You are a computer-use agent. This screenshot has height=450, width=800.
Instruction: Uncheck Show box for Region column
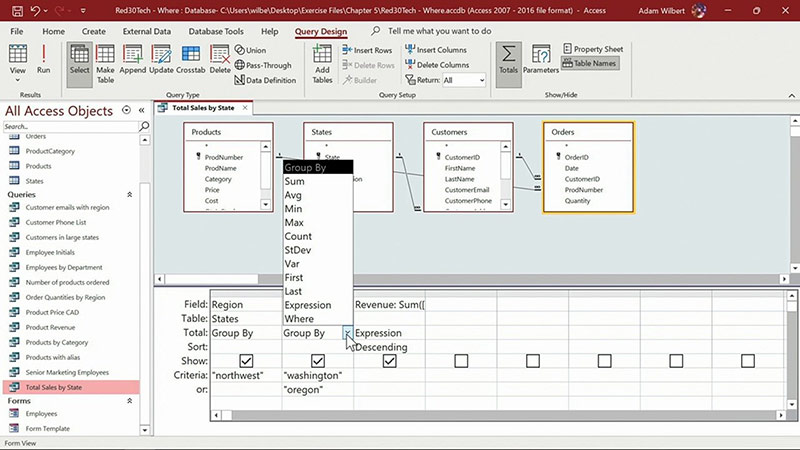246,361
